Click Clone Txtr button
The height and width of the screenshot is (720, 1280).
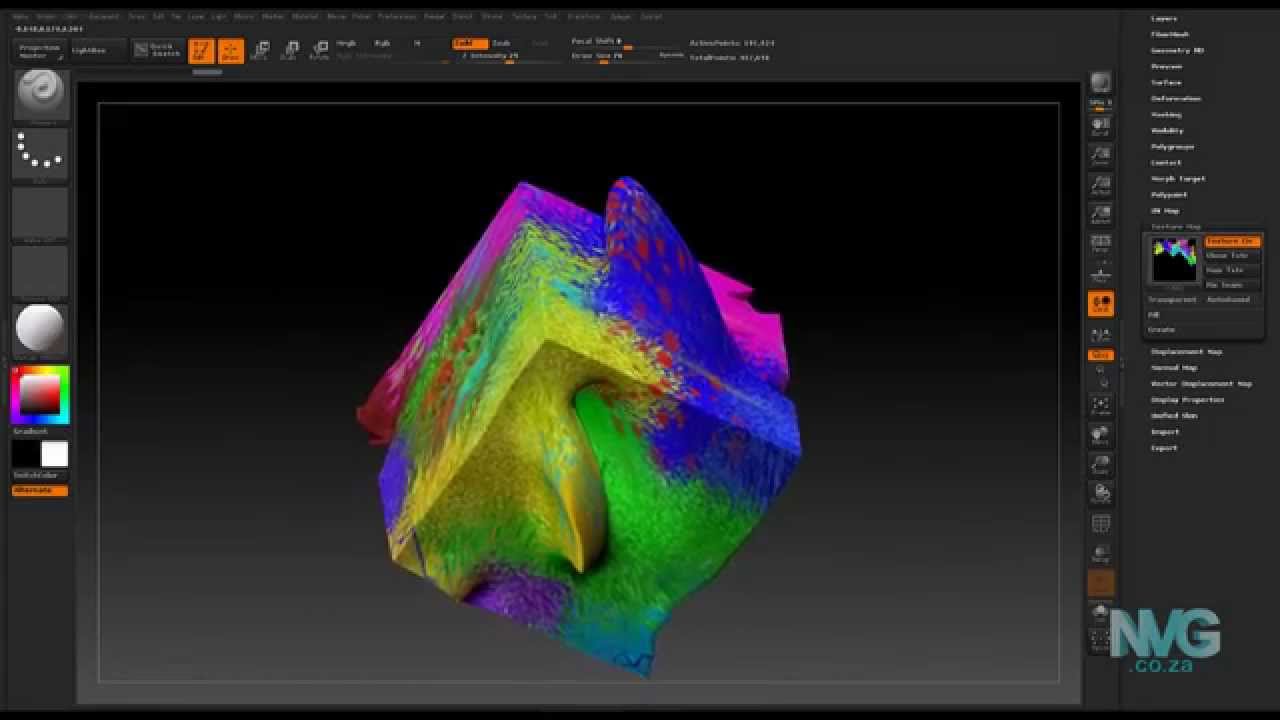[x=1232, y=256]
